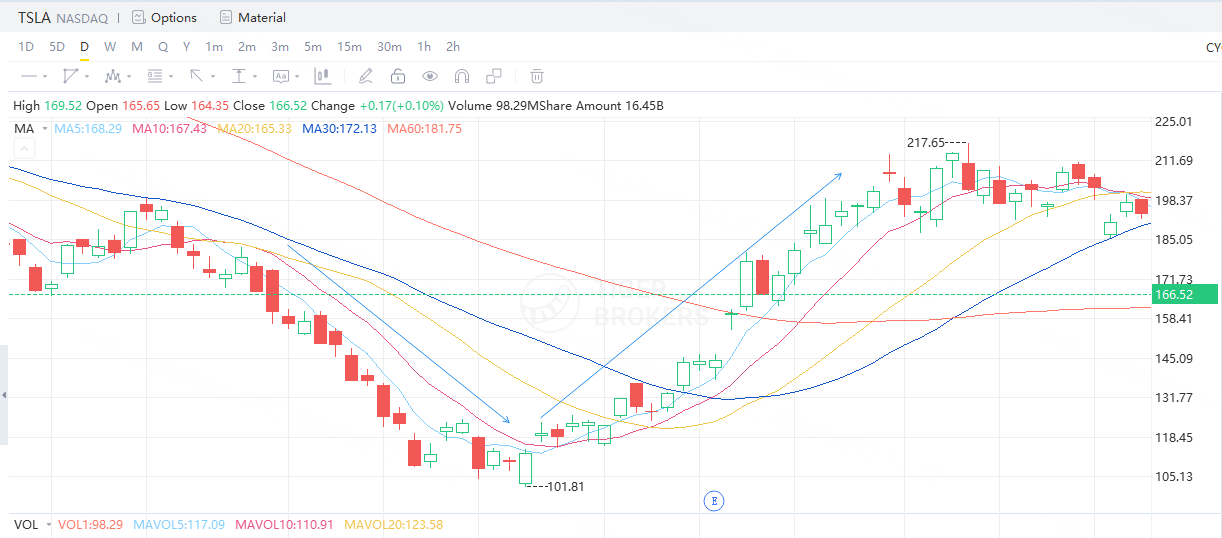Toggle drawing visibility with the eye icon
This screenshot has width=1222, height=538.
click(x=429, y=76)
